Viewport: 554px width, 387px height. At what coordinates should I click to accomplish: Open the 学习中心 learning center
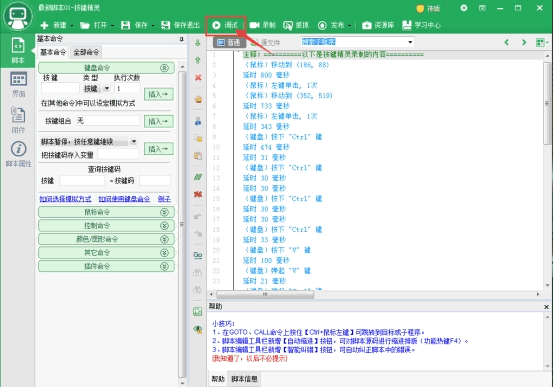click(x=422, y=25)
